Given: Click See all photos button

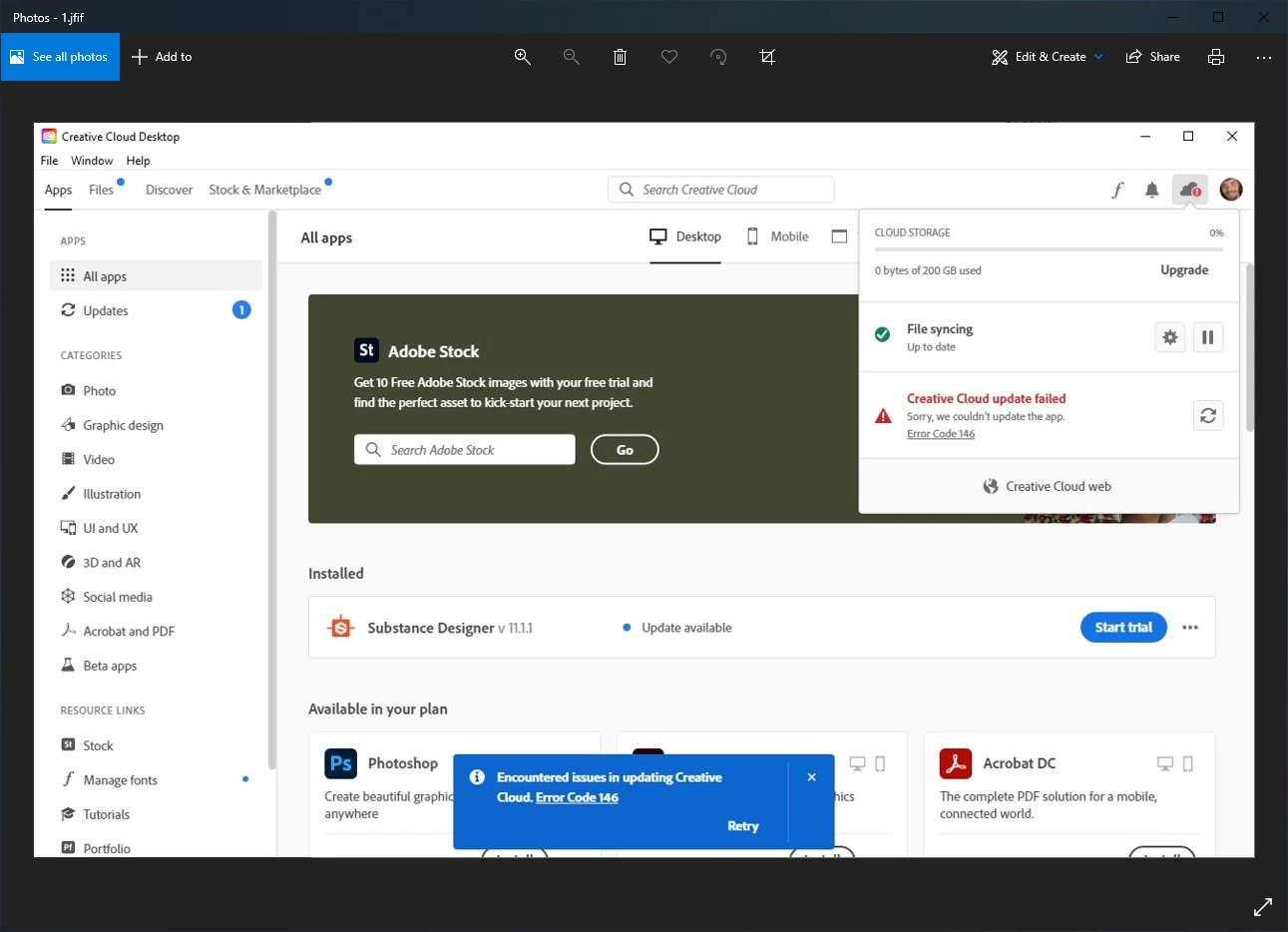Looking at the screenshot, I should [60, 57].
